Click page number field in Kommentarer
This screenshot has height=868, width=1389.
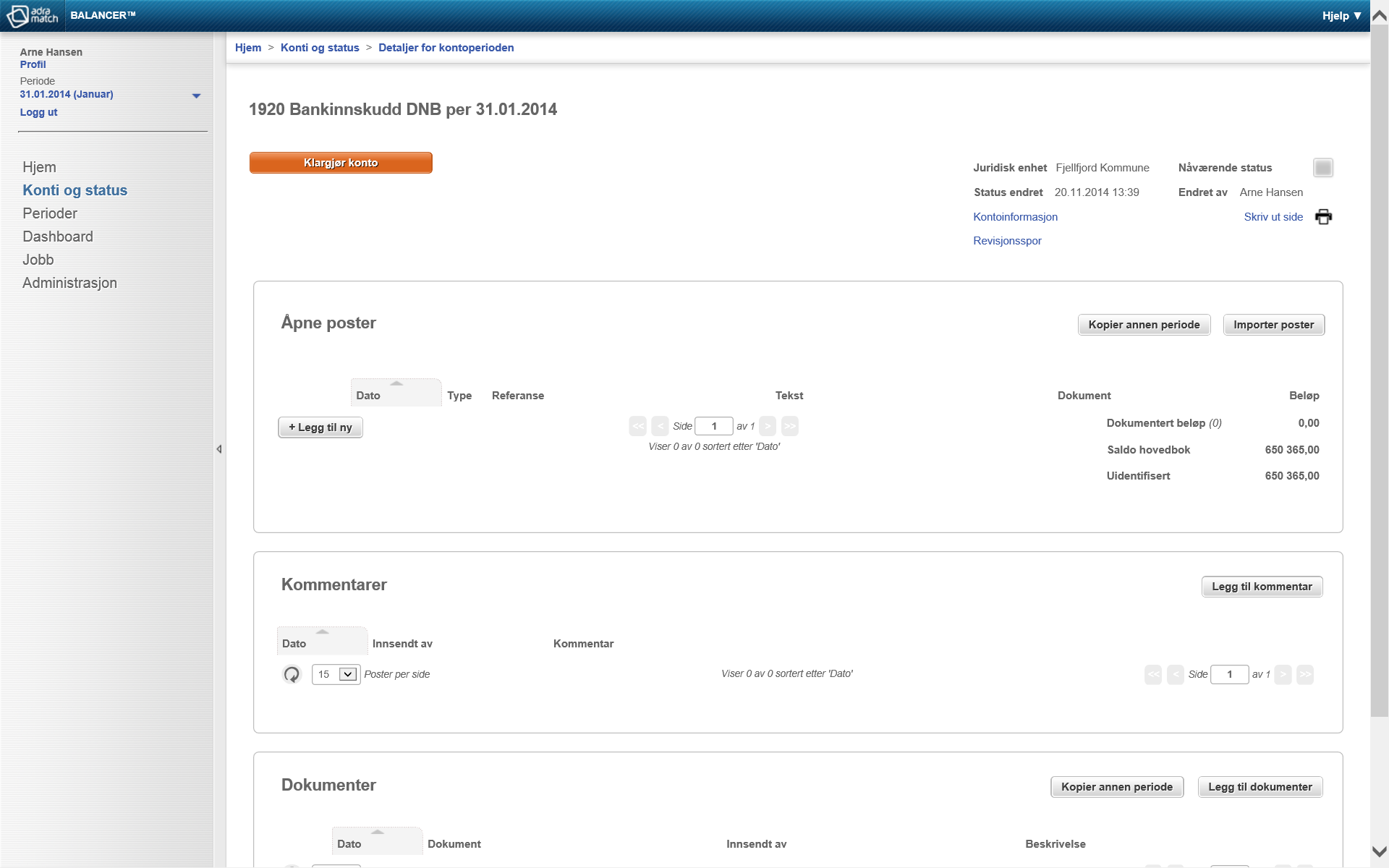click(x=1229, y=674)
